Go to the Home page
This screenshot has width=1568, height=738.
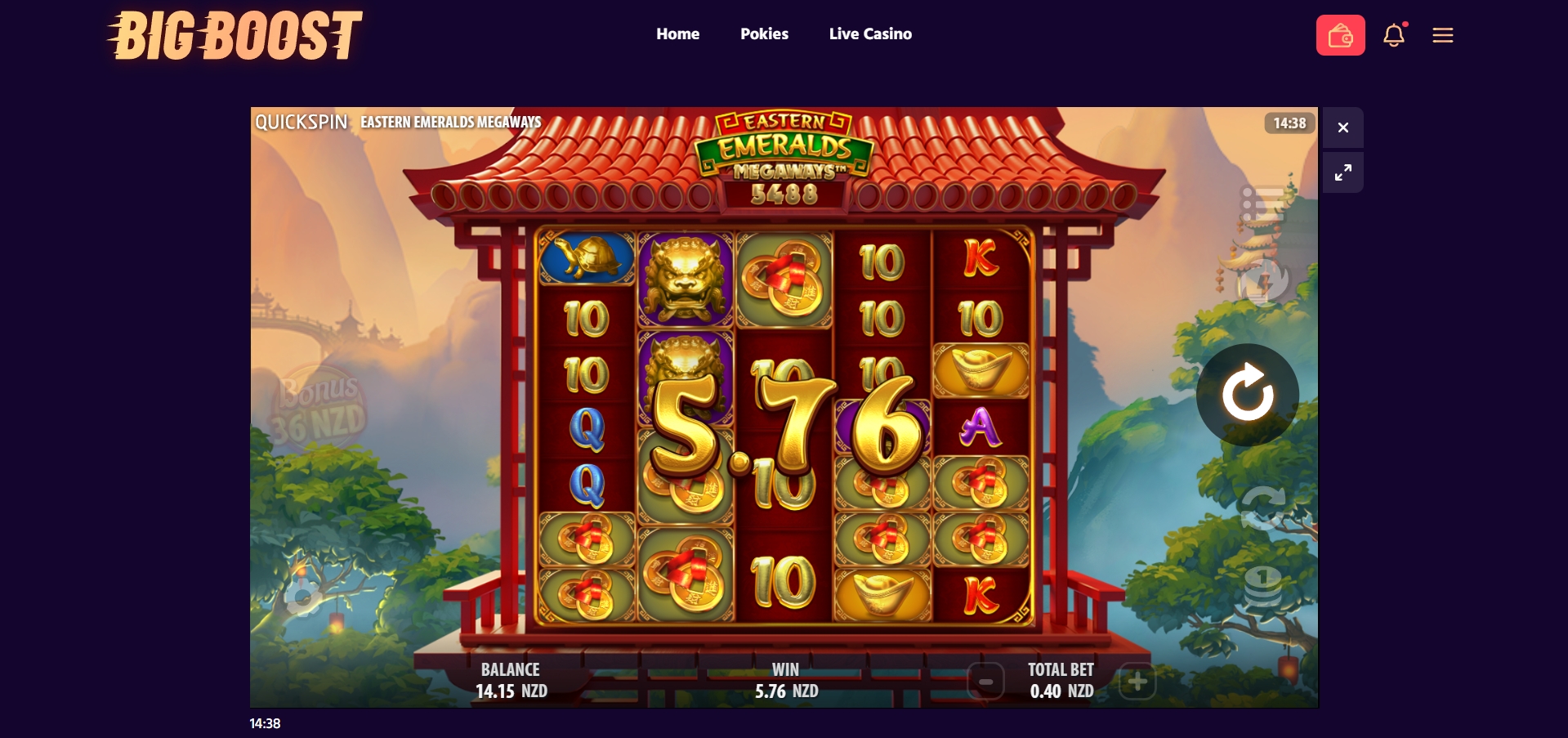677,34
